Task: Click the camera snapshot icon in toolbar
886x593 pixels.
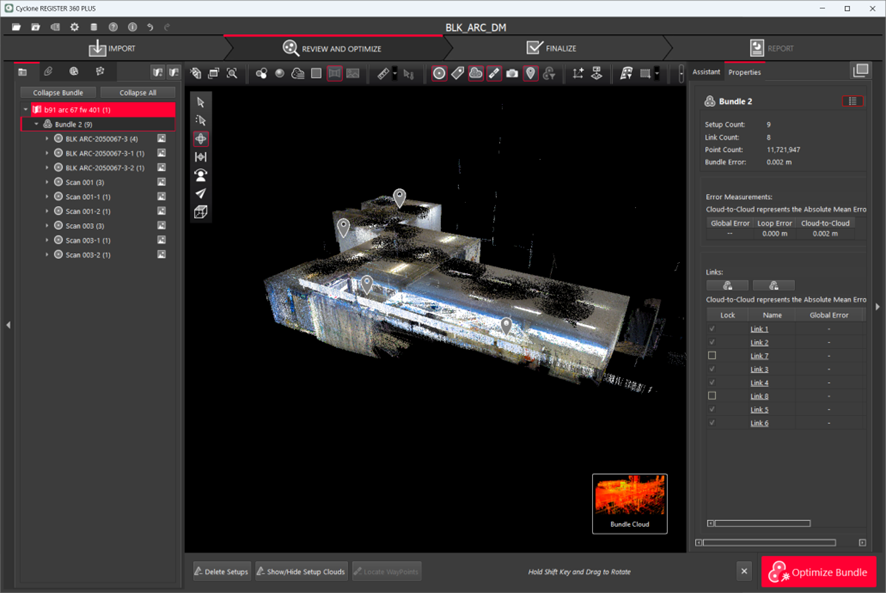Action: (x=512, y=73)
